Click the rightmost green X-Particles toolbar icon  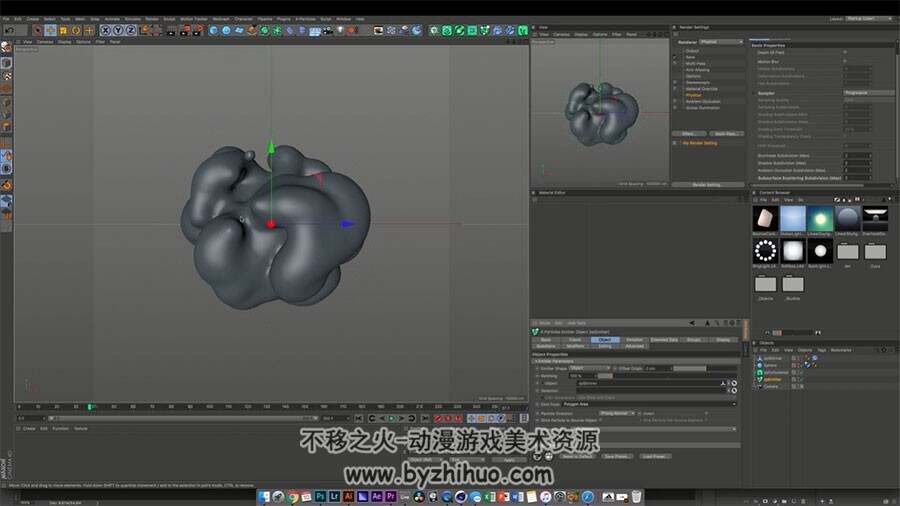pyautogui.click(x=523, y=30)
